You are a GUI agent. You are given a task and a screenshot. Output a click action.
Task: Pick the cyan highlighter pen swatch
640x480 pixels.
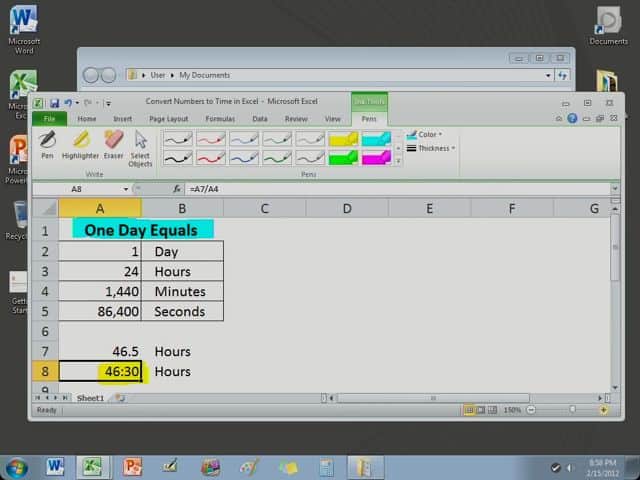pyautogui.click(x=376, y=139)
